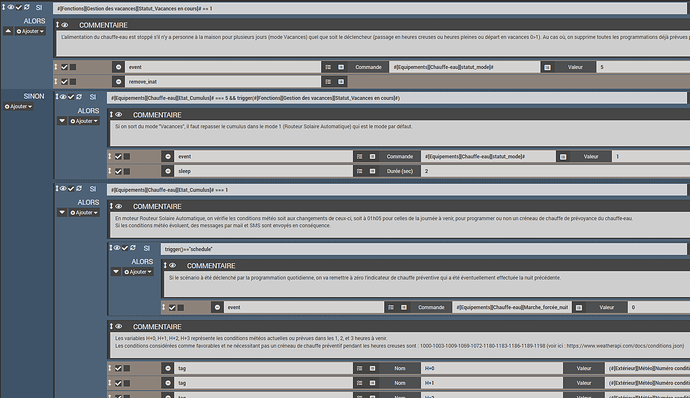
Task: Click the Commande label on the Marche_forcée event row
Action: pyautogui.click(x=431, y=307)
